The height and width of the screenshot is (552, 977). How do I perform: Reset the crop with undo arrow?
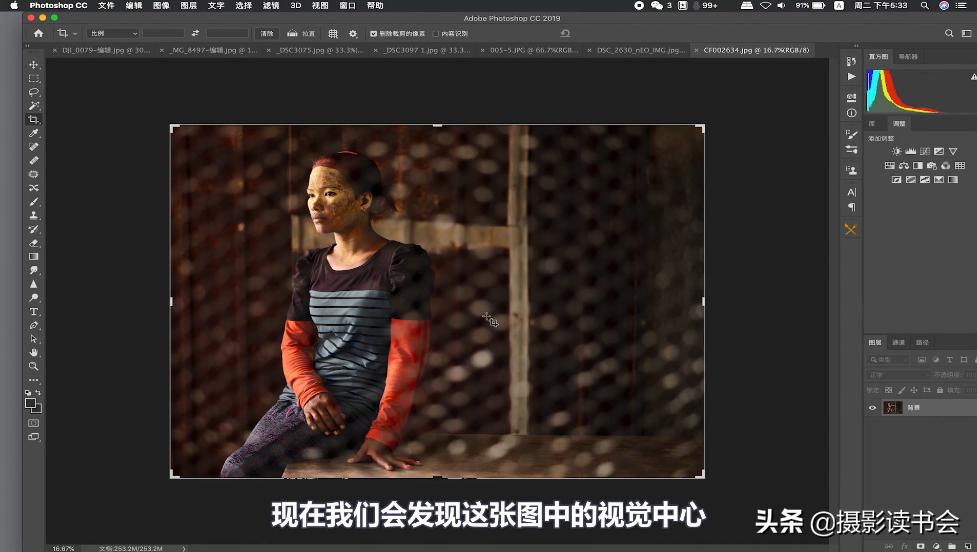[x=565, y=33]
